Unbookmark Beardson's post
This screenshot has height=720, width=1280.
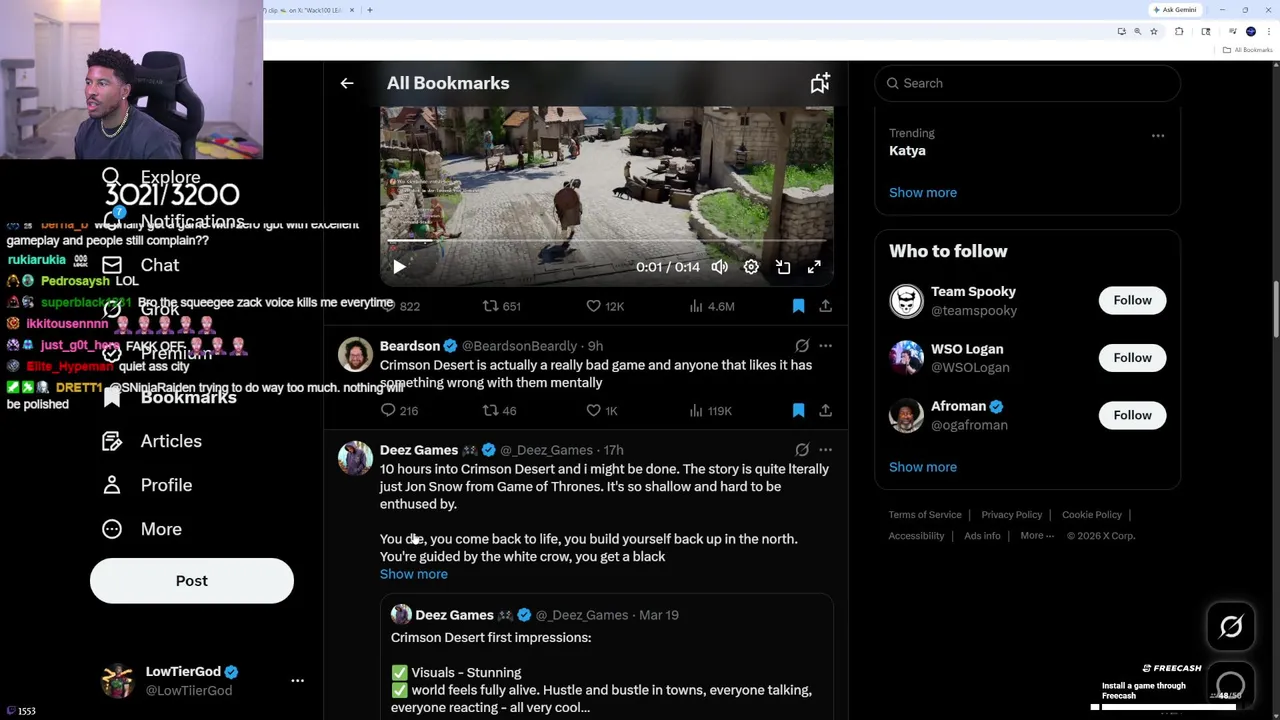(798, 410)
